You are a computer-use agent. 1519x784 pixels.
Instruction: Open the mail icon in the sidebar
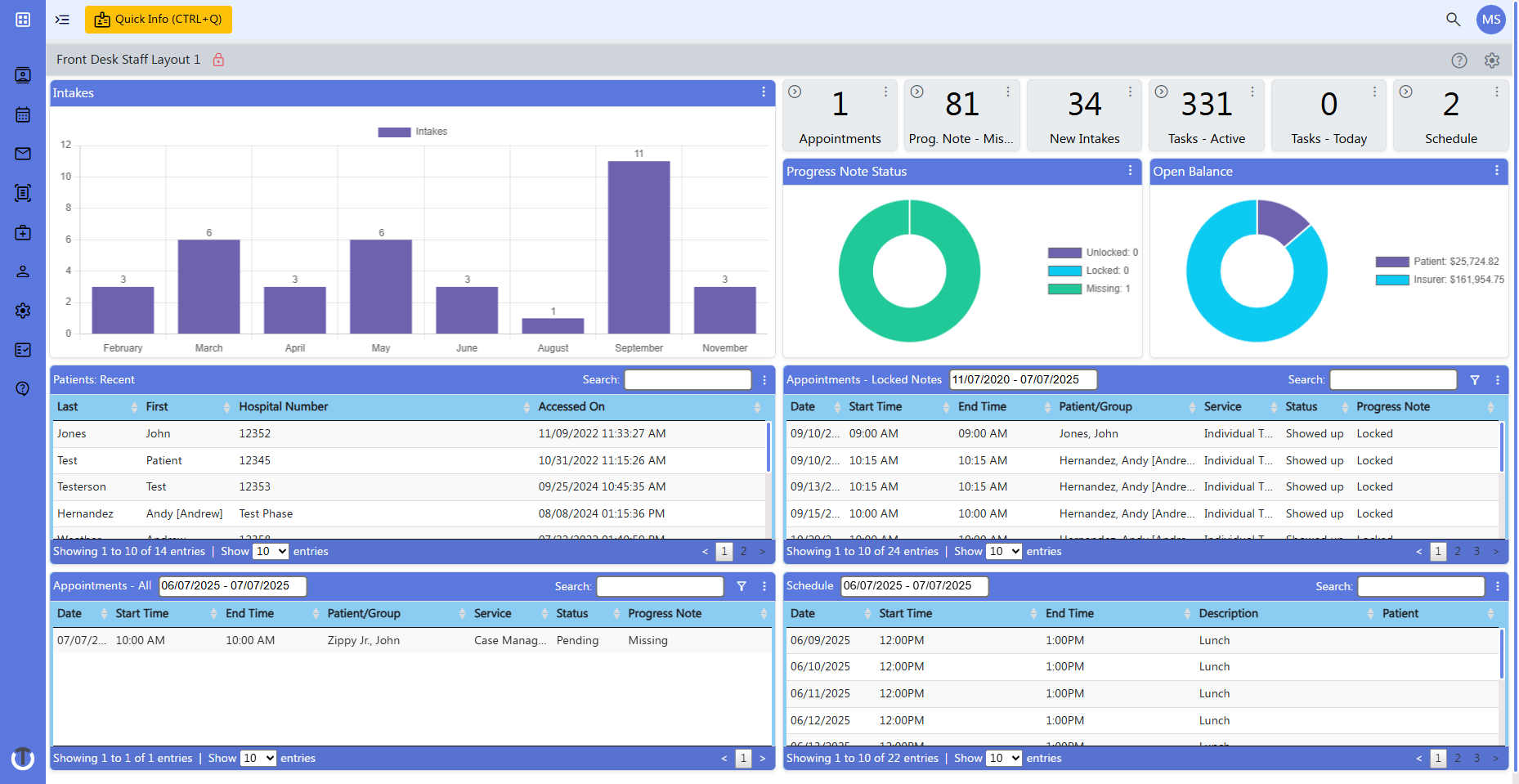pos(22,154)
